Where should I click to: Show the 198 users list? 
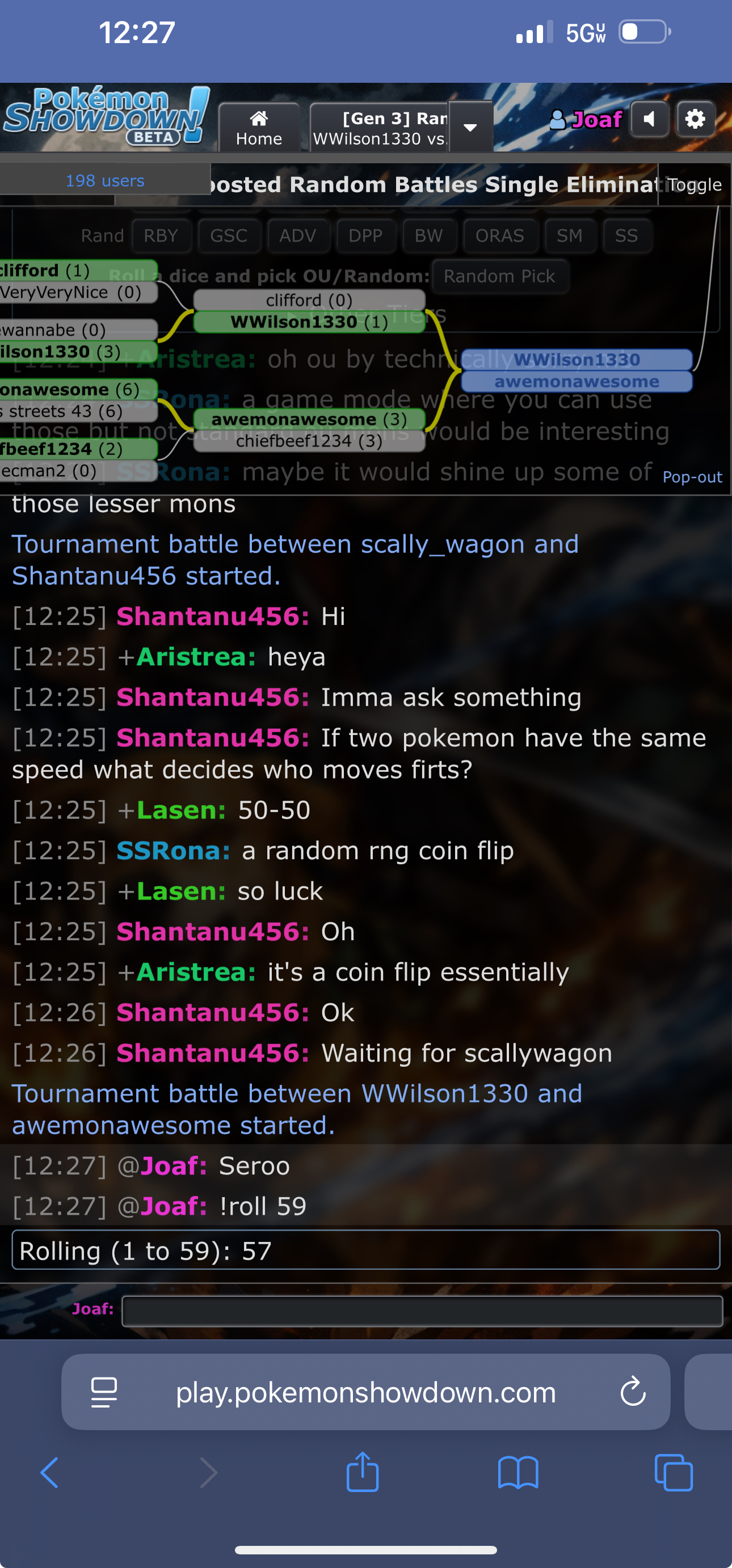105,180
